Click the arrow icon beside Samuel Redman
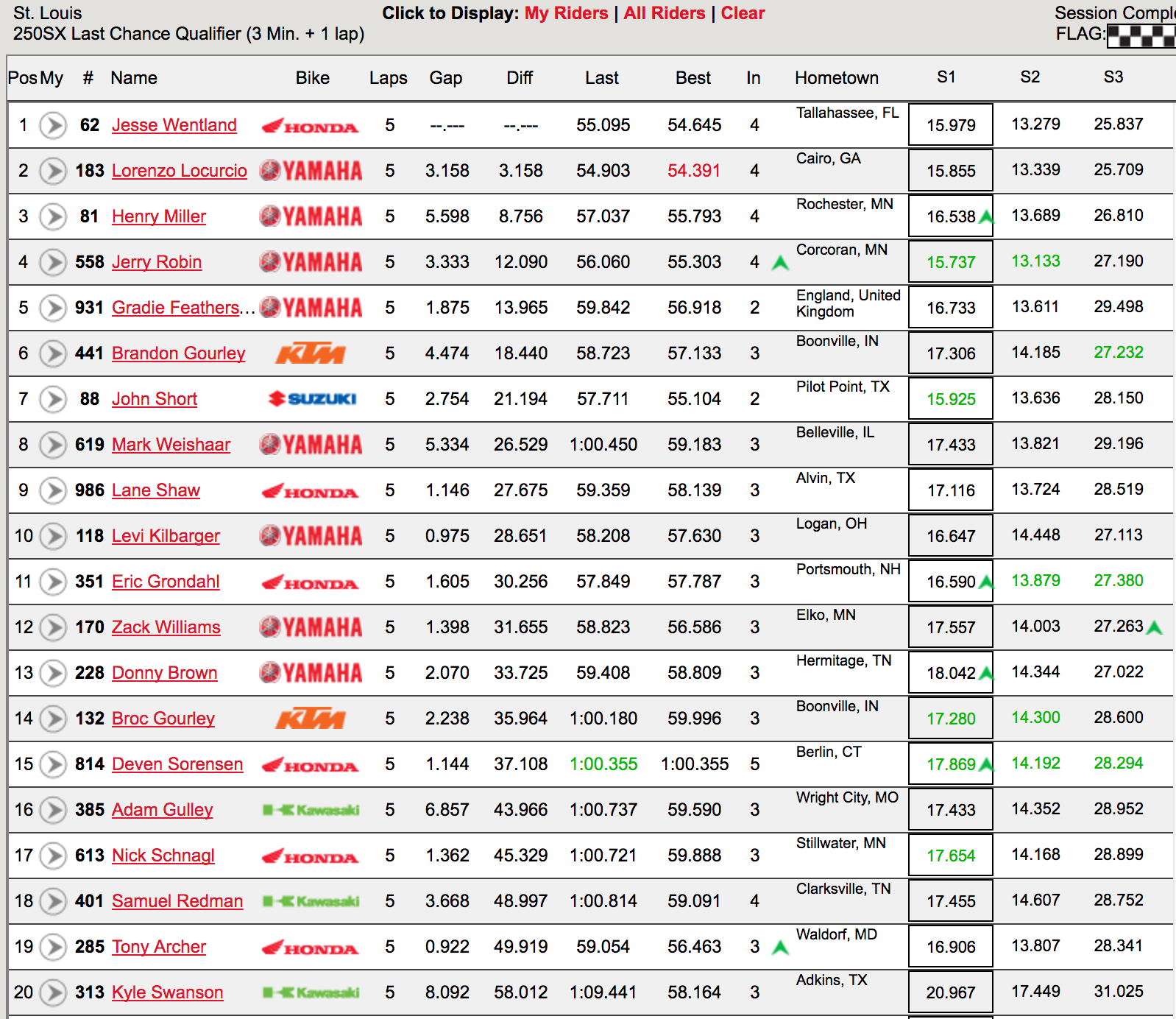The height and width of the screenshot is (1019, 1176). tap(53, 901)
